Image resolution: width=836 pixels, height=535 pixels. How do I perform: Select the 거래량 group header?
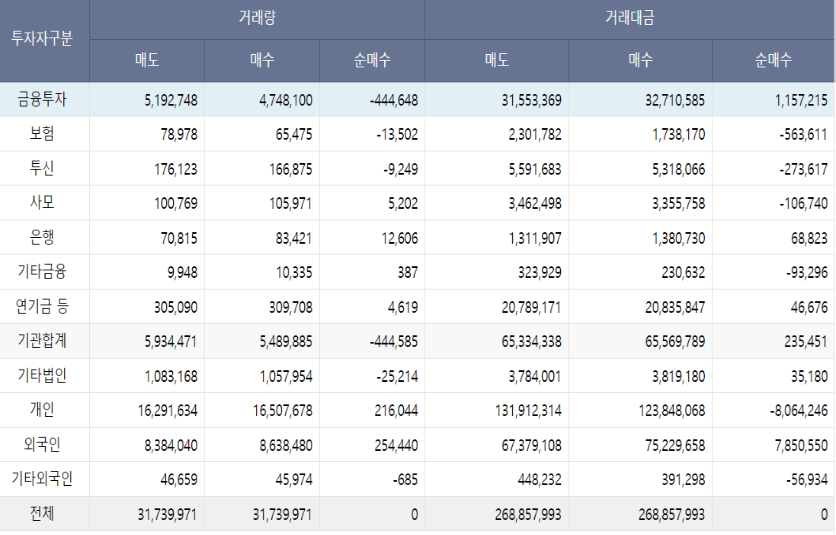[257, 19]
